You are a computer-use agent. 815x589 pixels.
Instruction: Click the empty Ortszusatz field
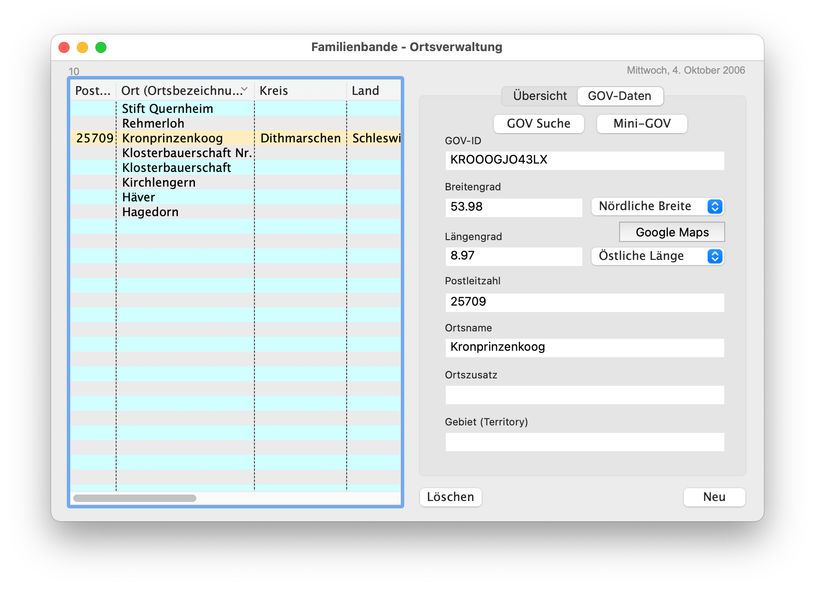click(x=584, y=395)
